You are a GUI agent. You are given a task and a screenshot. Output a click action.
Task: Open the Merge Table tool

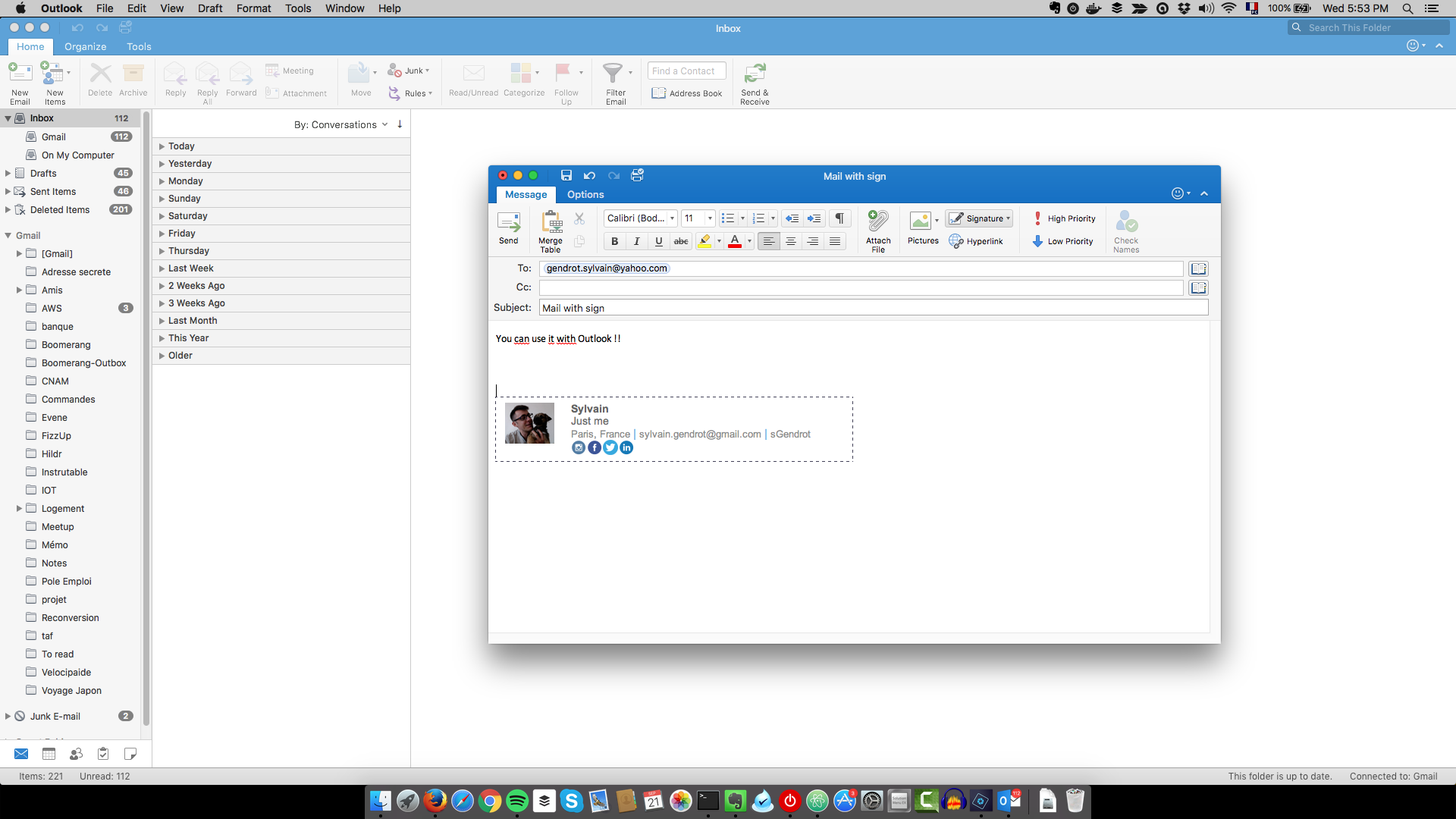pyautogui.click(x=551, y=231)
